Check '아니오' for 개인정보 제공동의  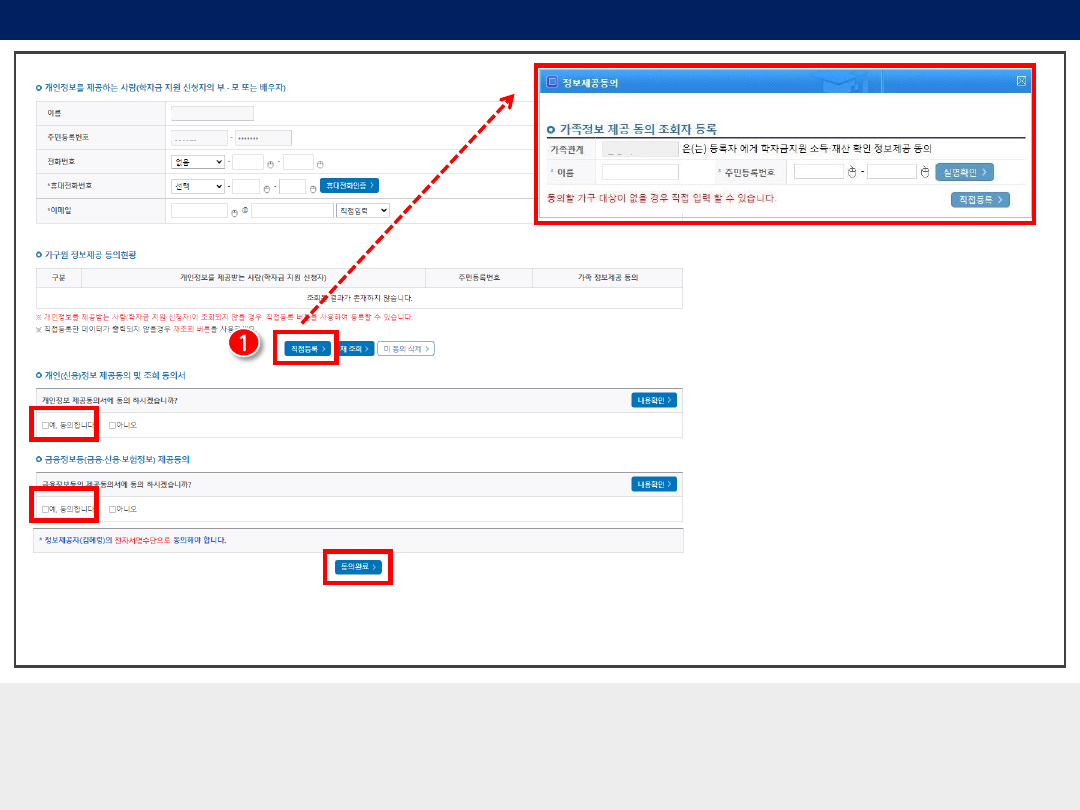click(x=112, y=425)
